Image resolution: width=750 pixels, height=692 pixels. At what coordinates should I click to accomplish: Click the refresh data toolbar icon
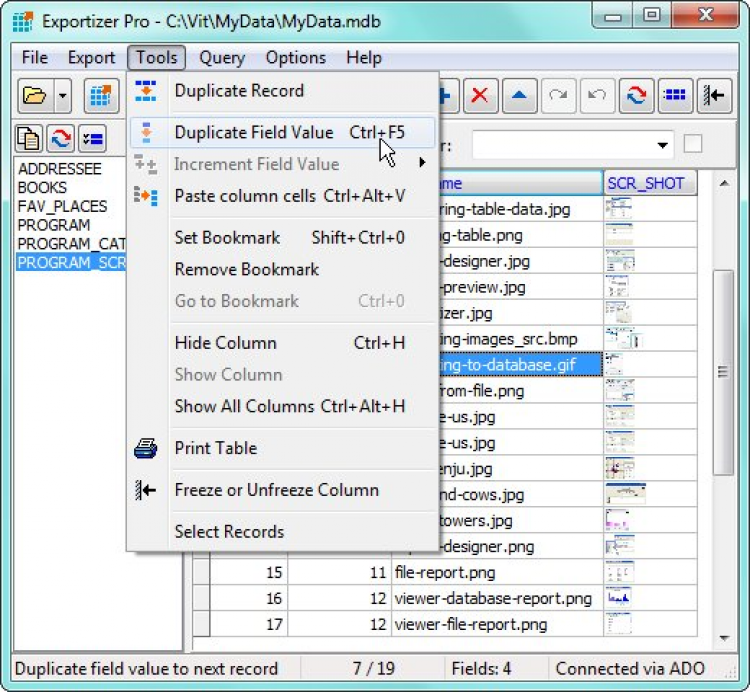pyautogui.click(x=636, y=96)
